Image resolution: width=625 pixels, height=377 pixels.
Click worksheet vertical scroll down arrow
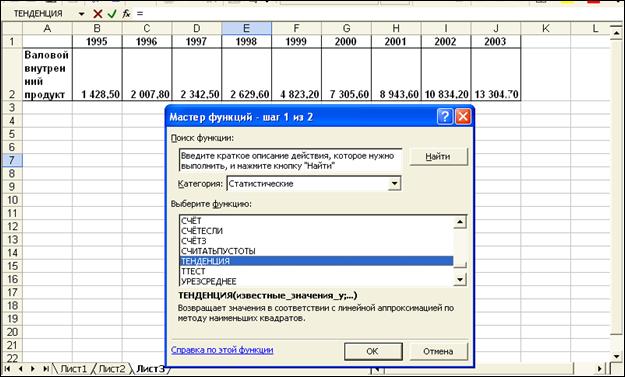pos(617,356)
